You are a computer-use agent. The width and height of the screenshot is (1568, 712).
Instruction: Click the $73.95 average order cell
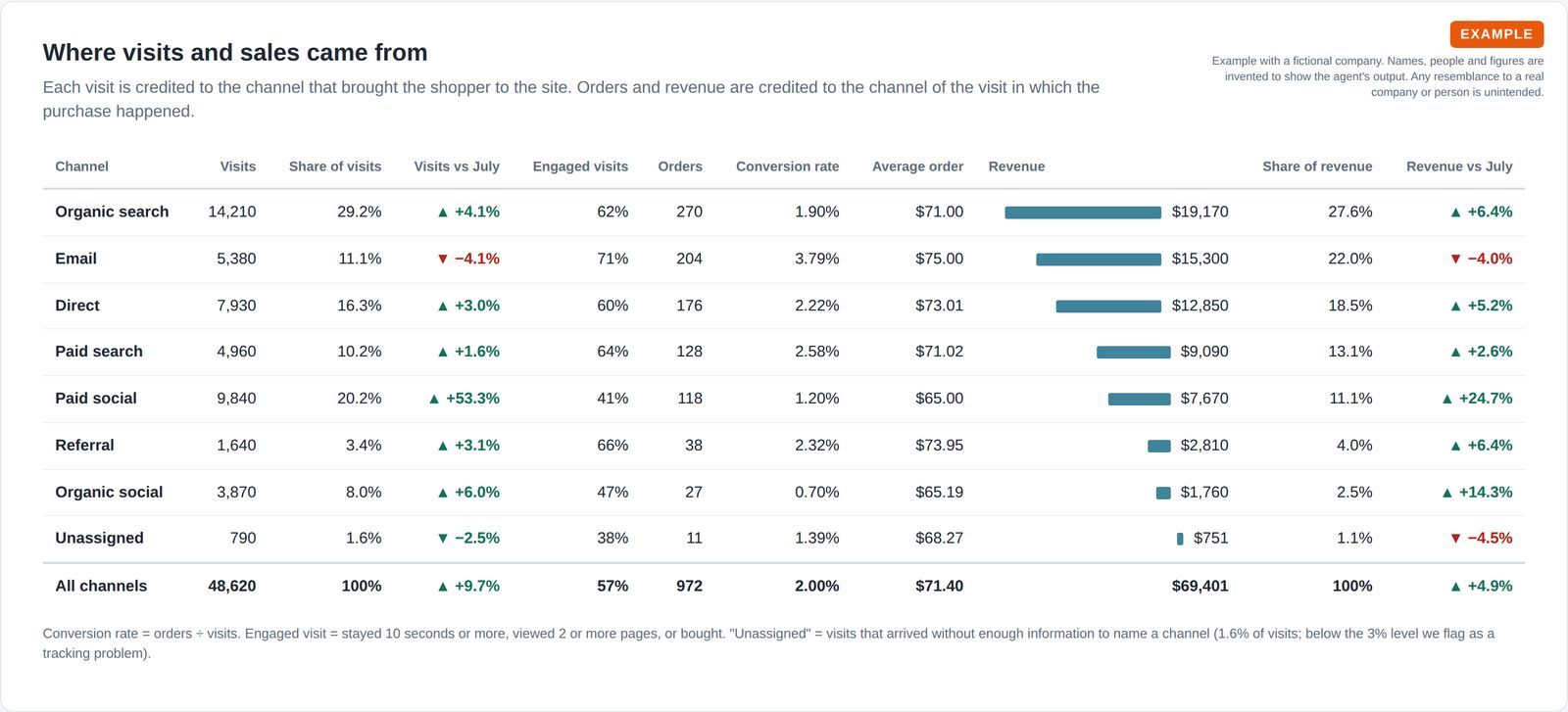939,446
